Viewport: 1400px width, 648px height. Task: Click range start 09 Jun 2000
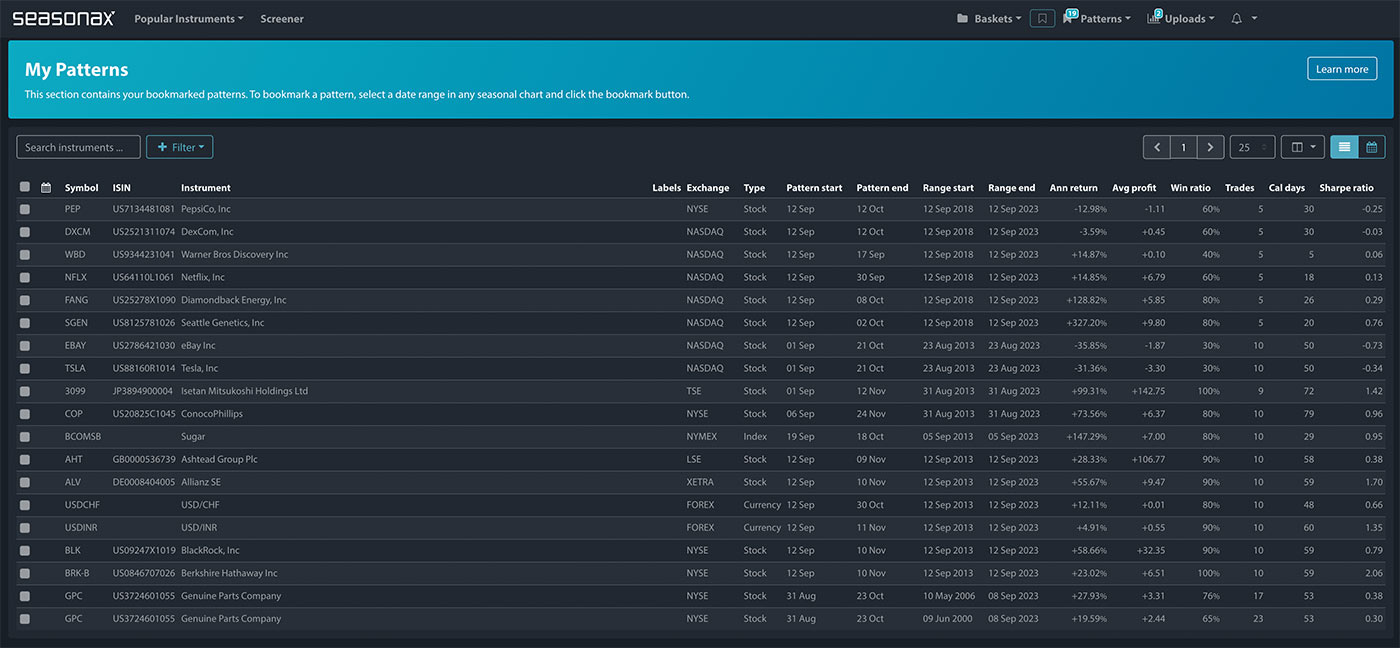pos(948,619)
